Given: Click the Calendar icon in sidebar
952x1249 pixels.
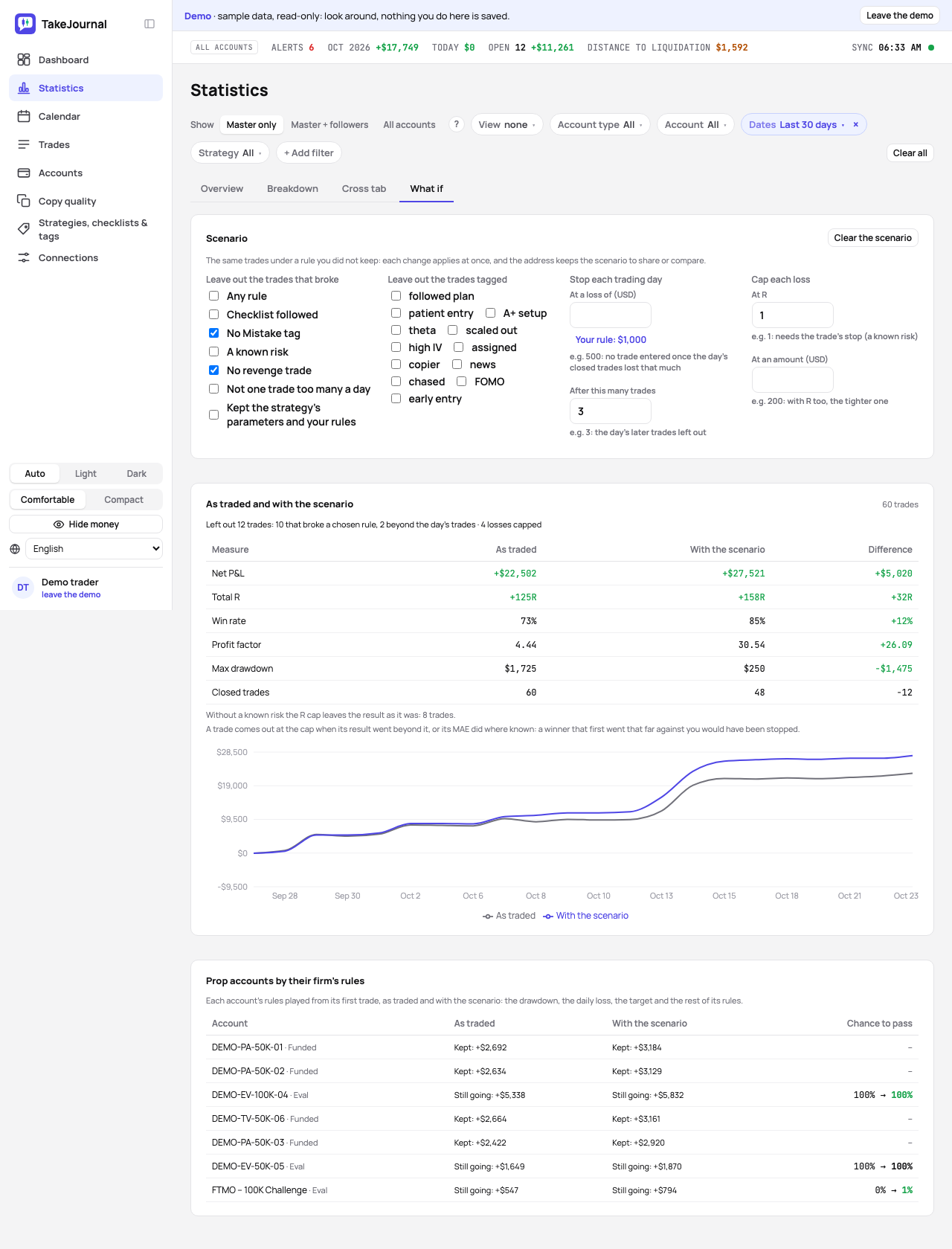Looking at the screenshot, I should (24, 116).
